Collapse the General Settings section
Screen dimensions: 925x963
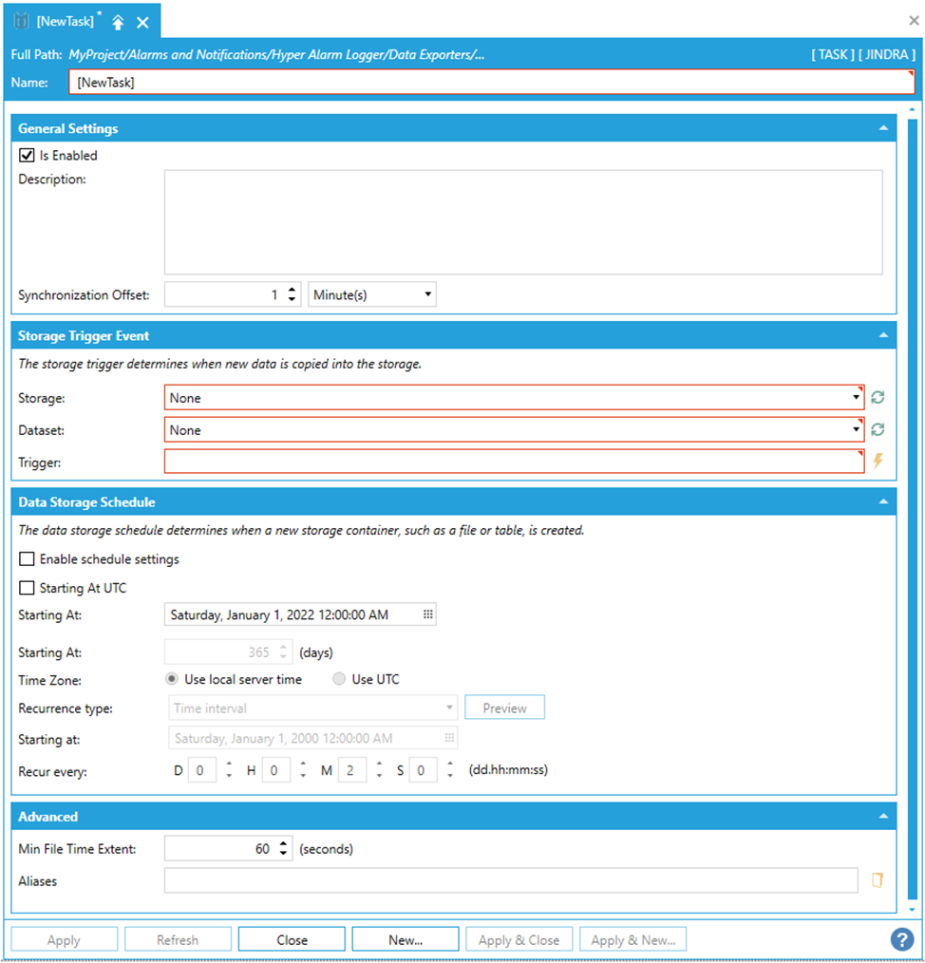click(x=883, y=128)
